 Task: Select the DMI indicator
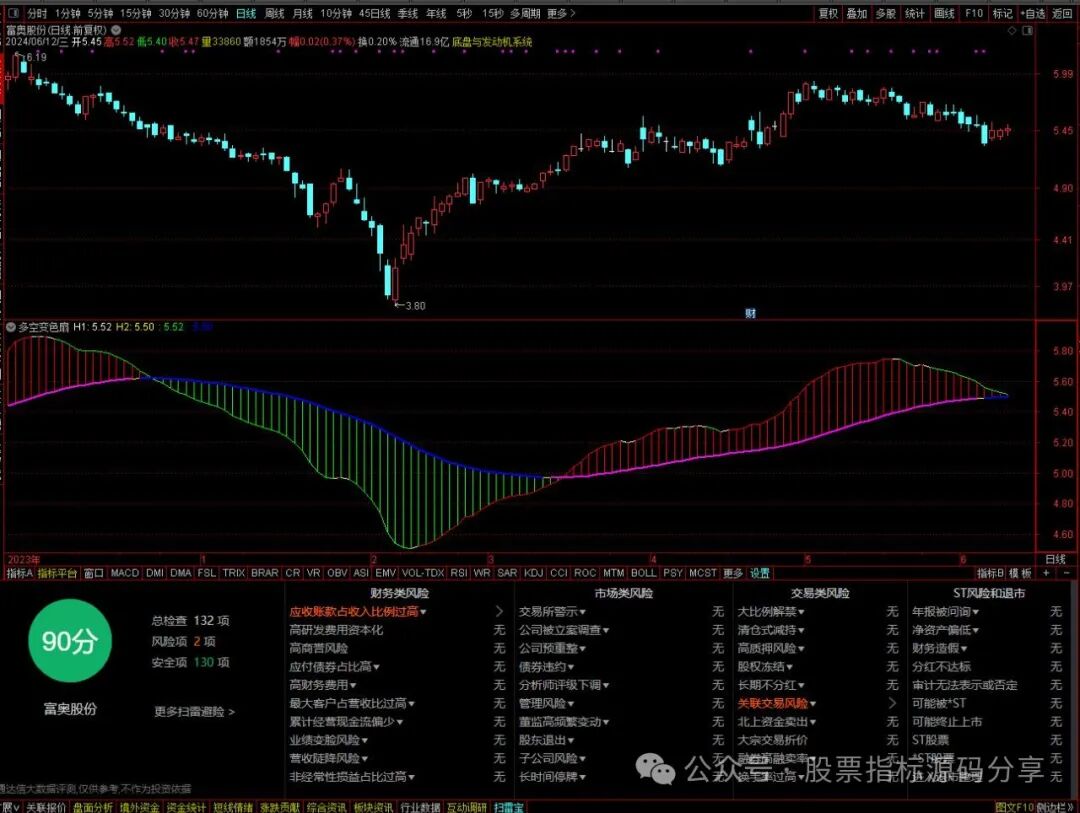(155, 573)
